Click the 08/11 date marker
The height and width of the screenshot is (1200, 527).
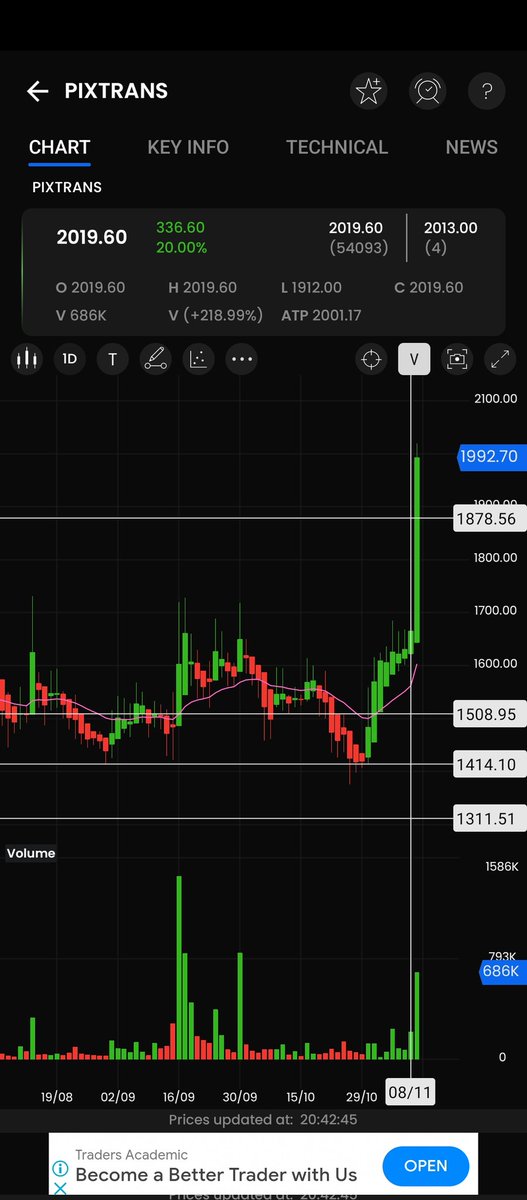tap(411, 1092)
